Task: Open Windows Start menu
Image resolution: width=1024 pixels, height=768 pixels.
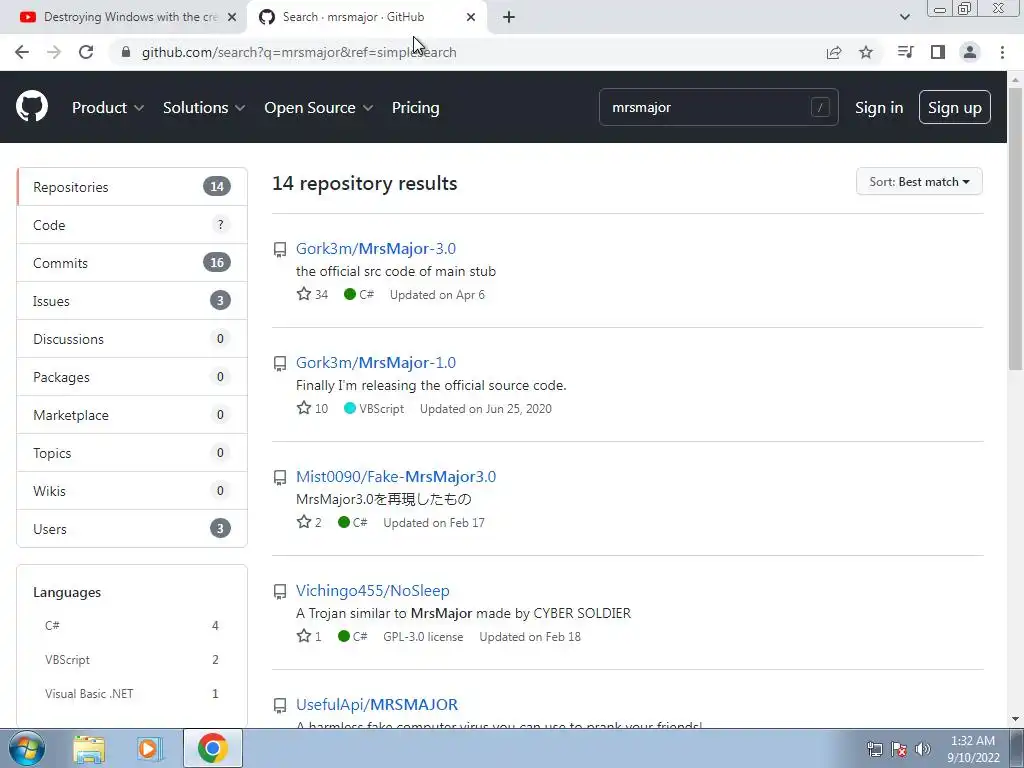Action: click(27, 748)
